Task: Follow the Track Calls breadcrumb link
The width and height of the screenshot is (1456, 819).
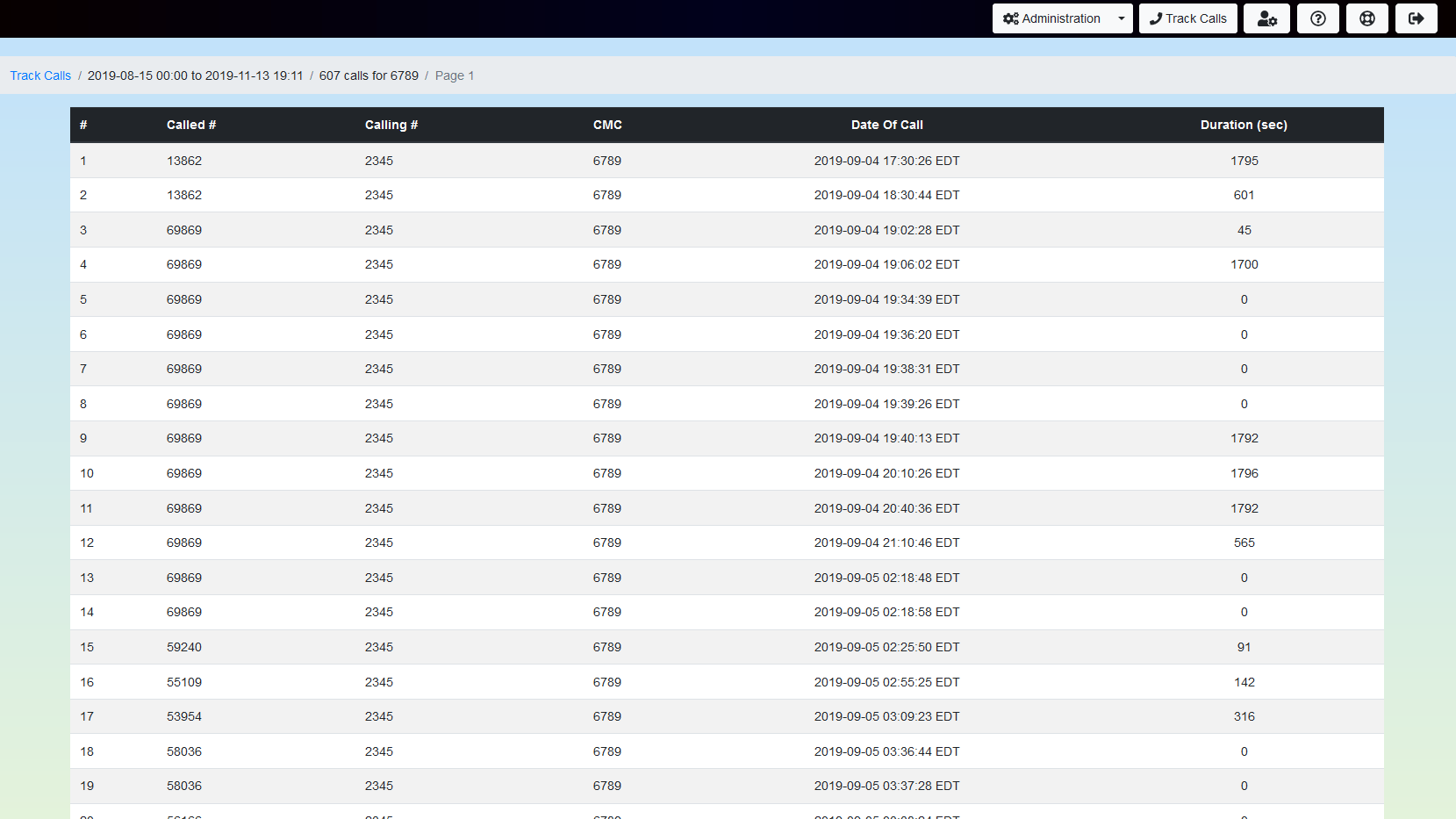Action: (x=40, y=75)
